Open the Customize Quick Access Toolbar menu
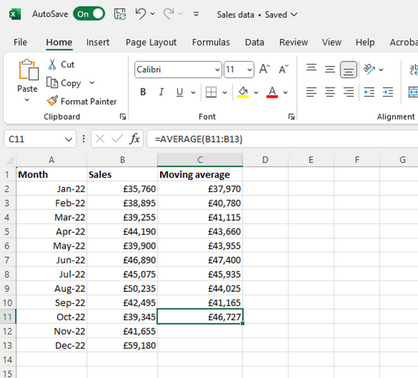The height and width of the screenshot is (378, 418). click(x=196, y=14)
